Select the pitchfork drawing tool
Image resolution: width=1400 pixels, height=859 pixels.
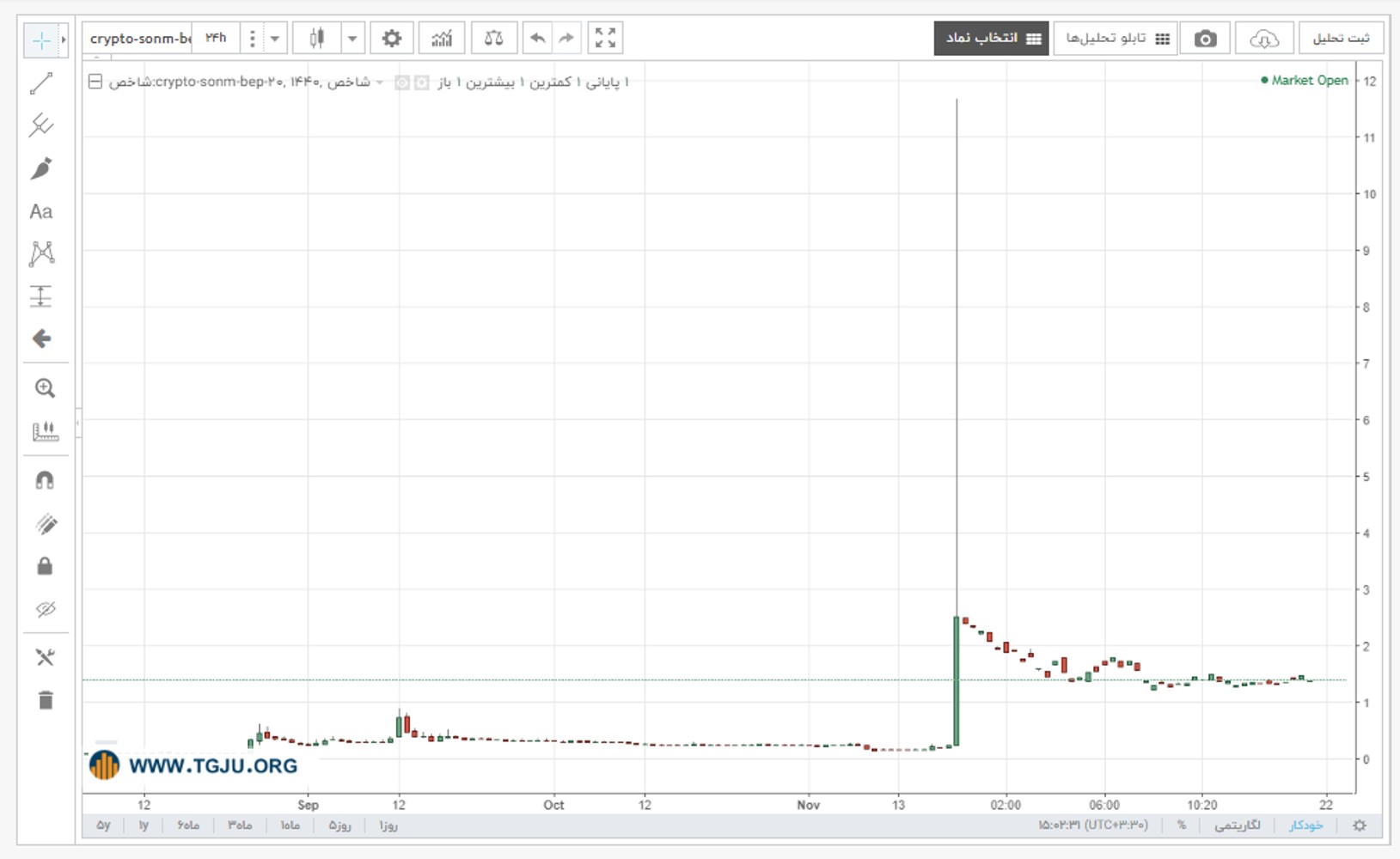point(41,125)
